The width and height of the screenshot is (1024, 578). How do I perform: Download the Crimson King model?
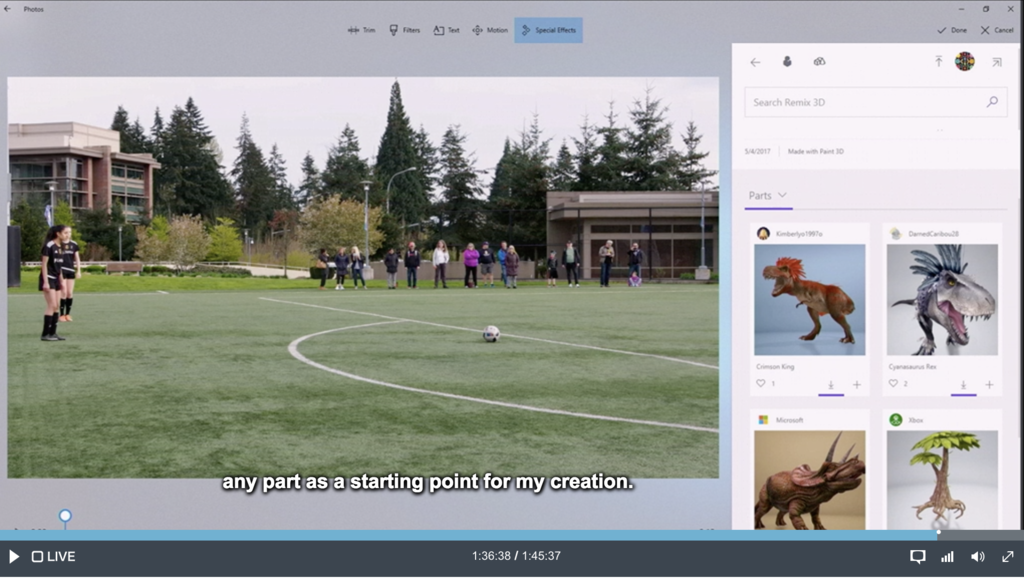tap(830, 385)
